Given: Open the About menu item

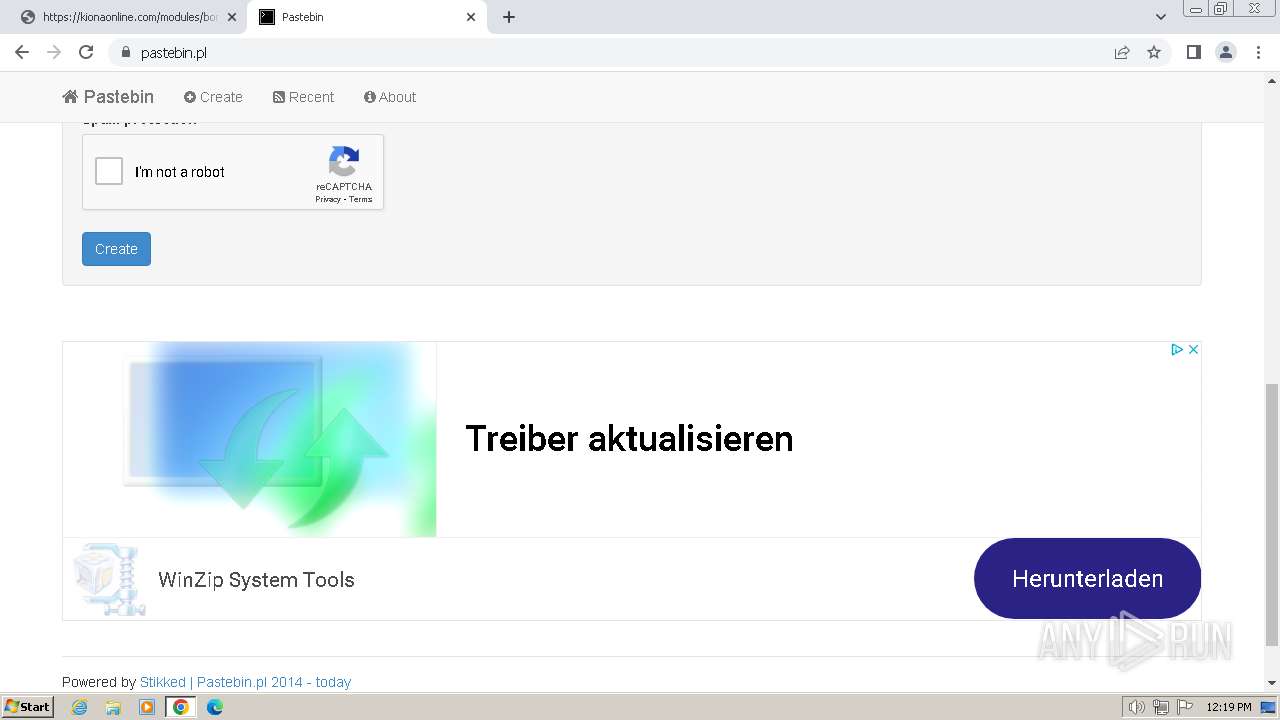Looking at the screenshot, I should [x=390, y=97].
